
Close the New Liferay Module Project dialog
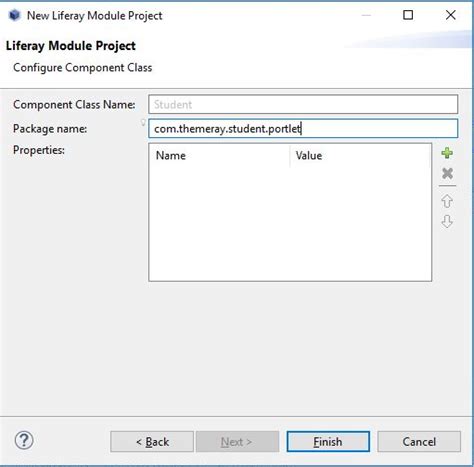(x=451, y=15)
